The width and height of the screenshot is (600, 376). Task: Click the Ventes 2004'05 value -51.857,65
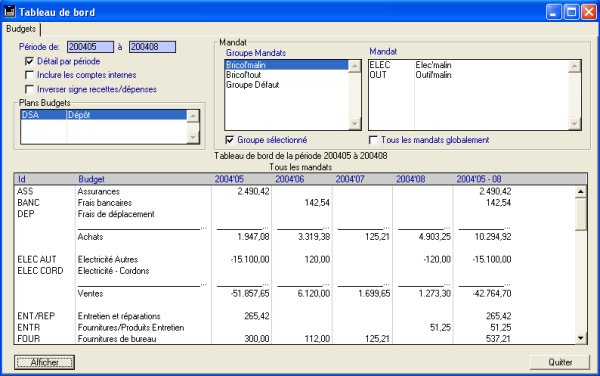pyautogui.click(x=250, y=293)
